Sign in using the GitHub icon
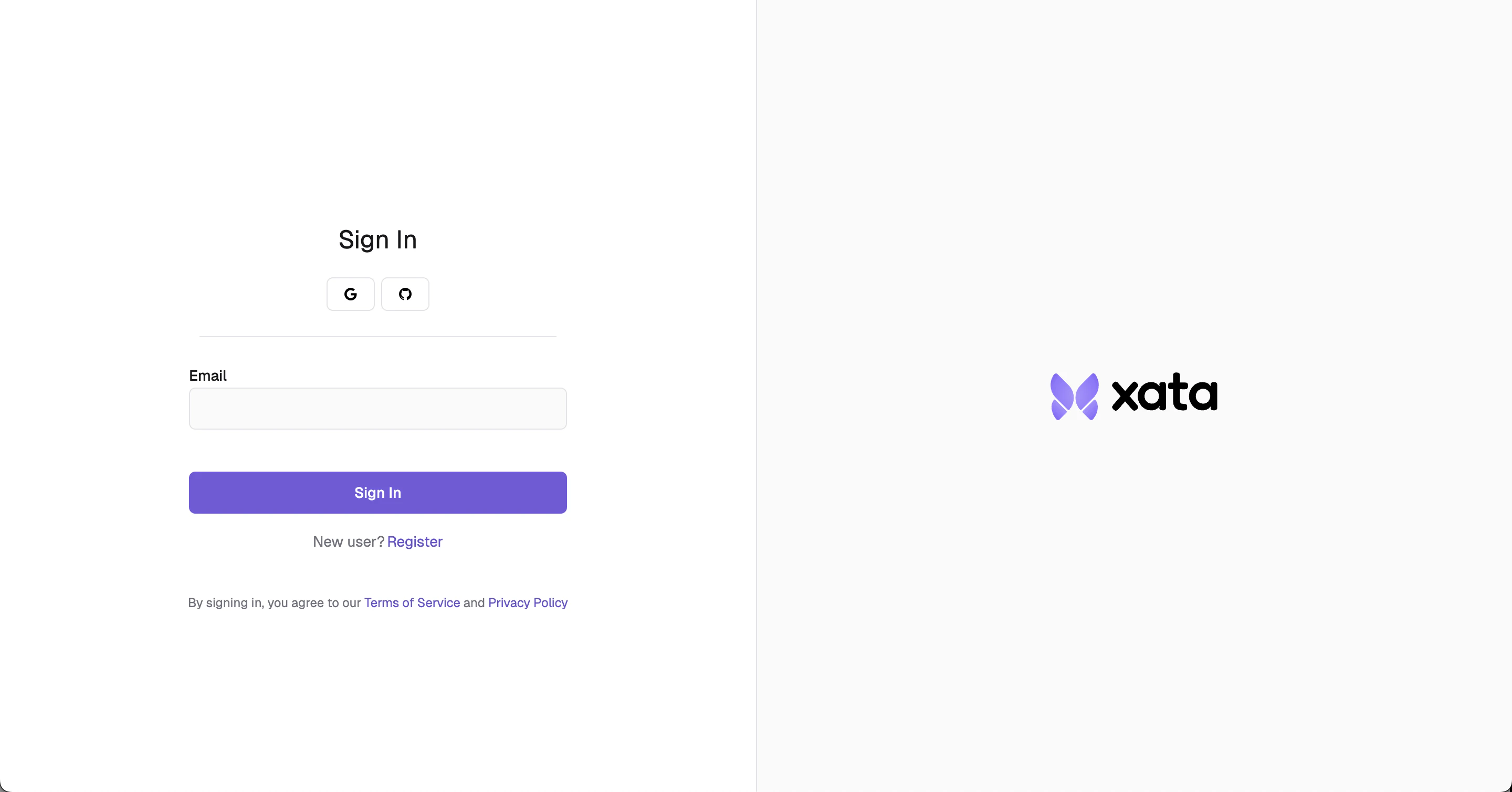Screen dimensions: 1512x792 click(404, 294)
